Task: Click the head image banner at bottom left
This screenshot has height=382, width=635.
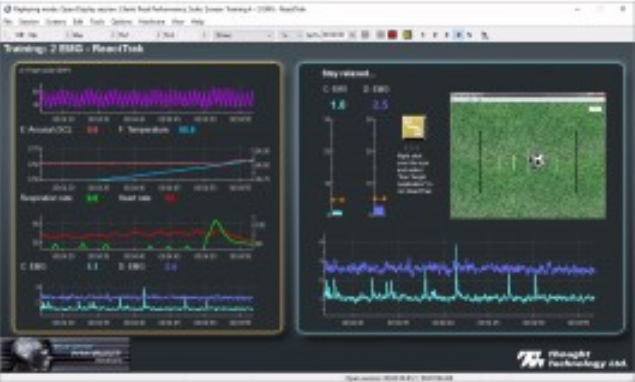Action: tap(65, 354)
